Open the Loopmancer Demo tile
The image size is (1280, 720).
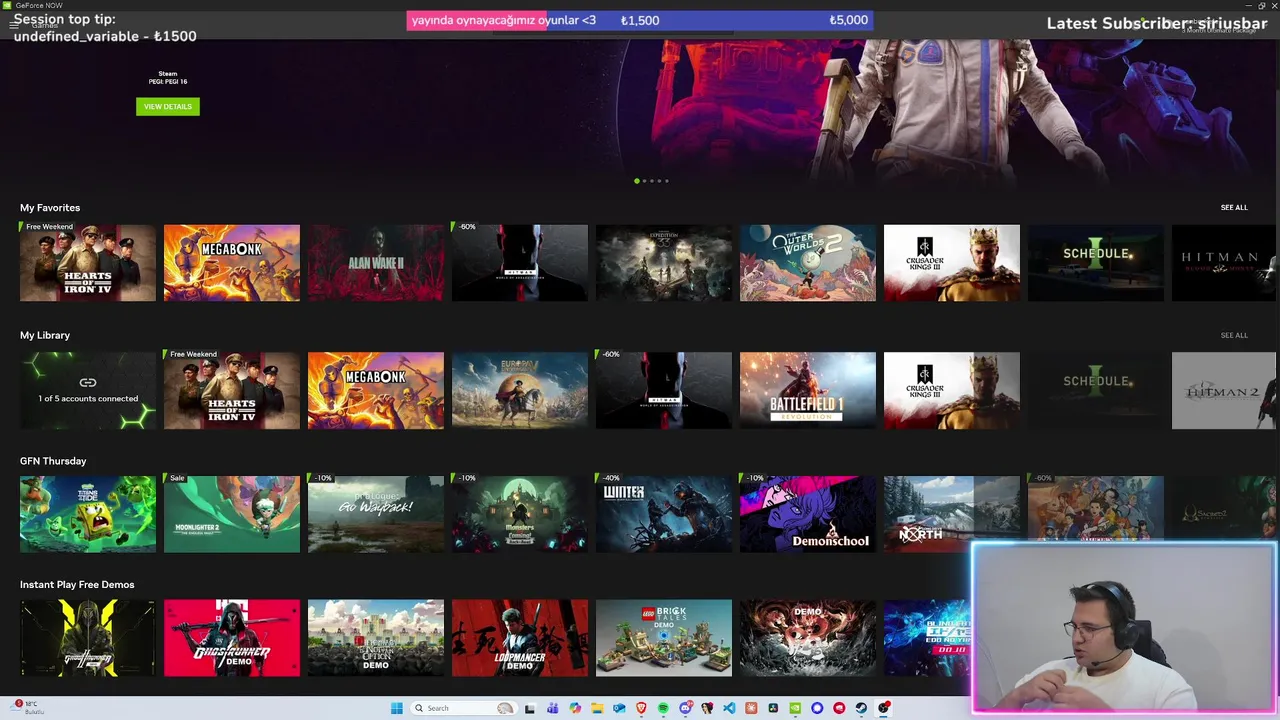pos(520,638)
